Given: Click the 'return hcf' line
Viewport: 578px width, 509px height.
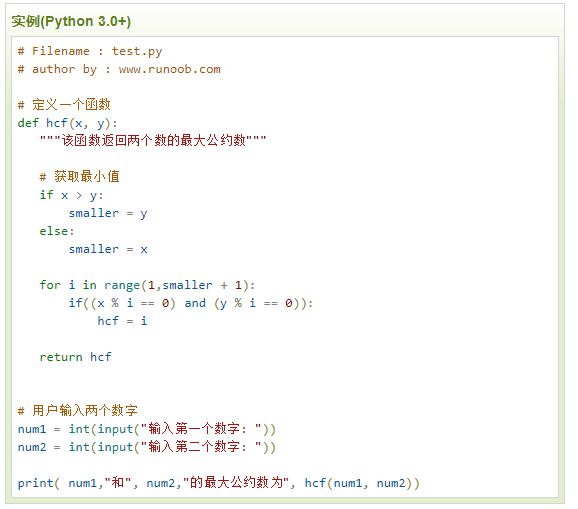Looking at the screenshot, I should pos(76,357).
